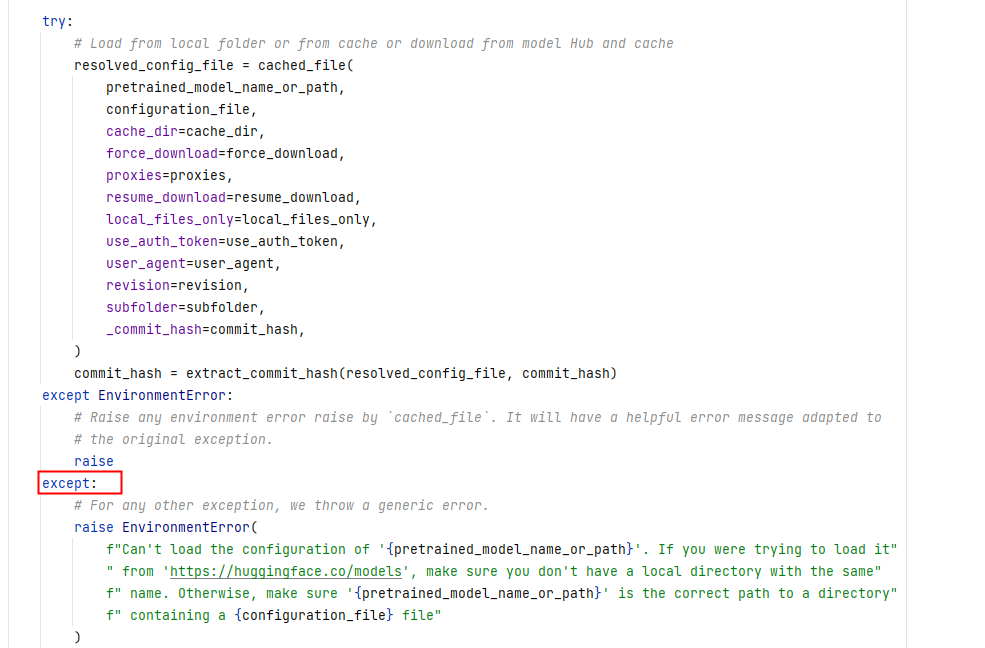Click 'user_agent=user_agent,' line
The width and height of the screenshot is (985, 648).
click(193, 263)
